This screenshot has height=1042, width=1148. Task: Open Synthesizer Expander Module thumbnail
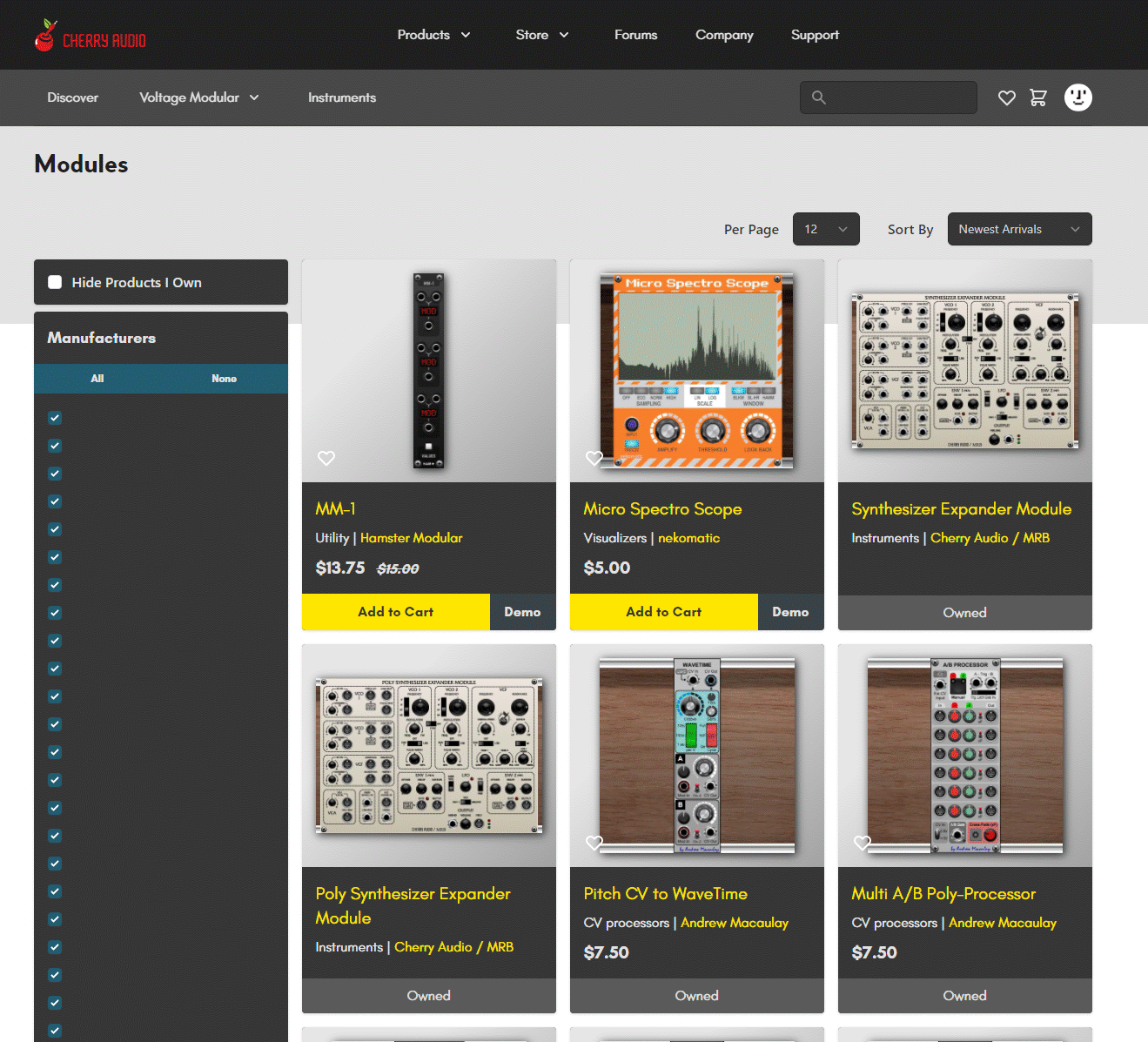965,371
